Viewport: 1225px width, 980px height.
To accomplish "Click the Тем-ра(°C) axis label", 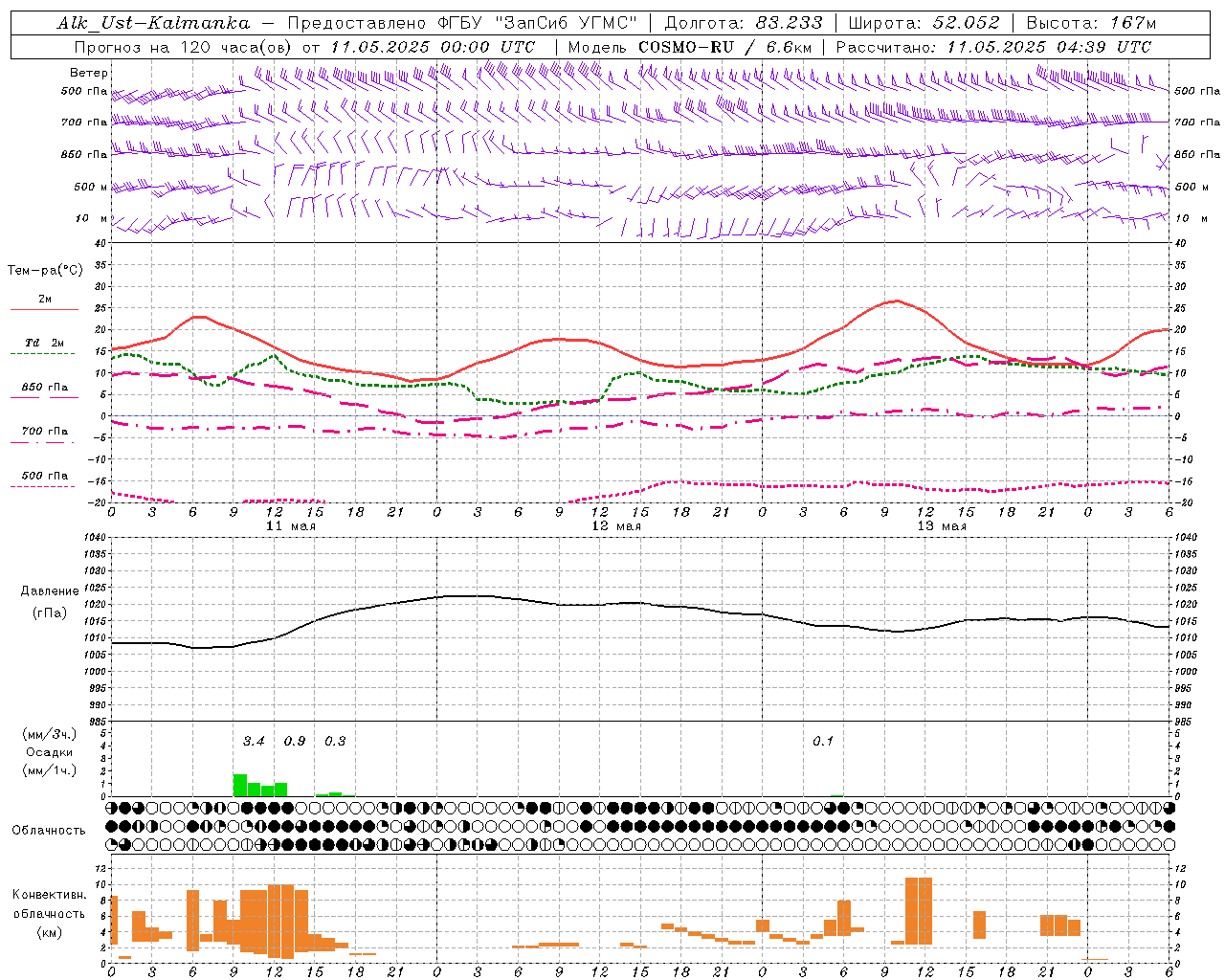I will pos(45,271).
